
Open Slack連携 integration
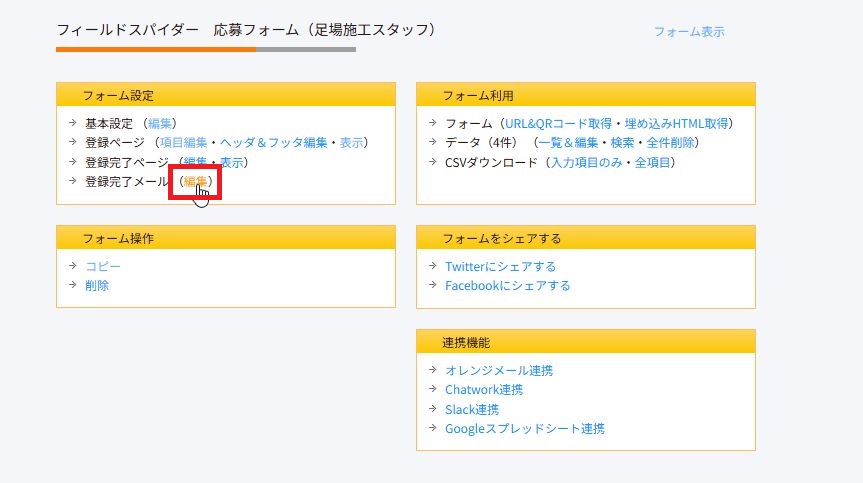[471, 409]
